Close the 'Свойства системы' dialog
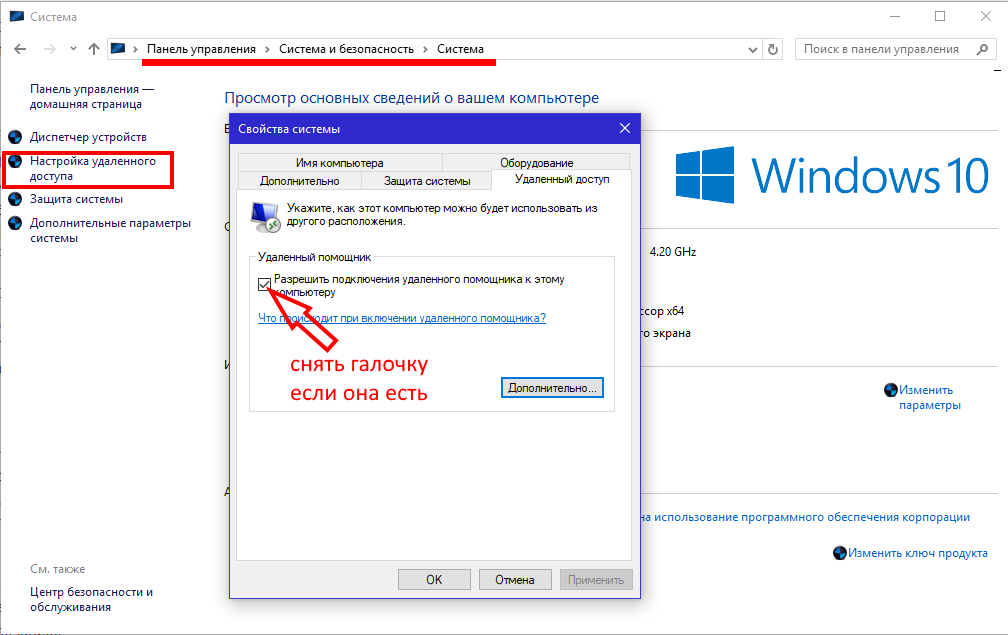 click(625, 129)
